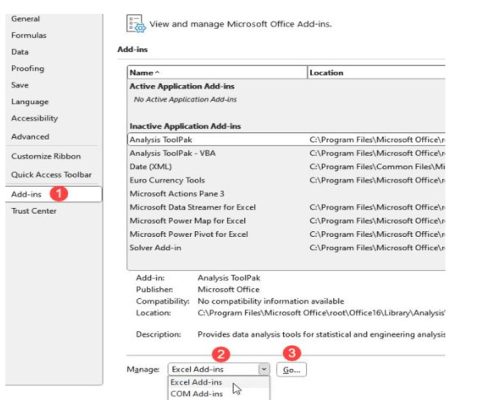Select Microsoft Data Streamer for Excel
The width and height of the screenshot is (477, 400).
pos(286,207)
